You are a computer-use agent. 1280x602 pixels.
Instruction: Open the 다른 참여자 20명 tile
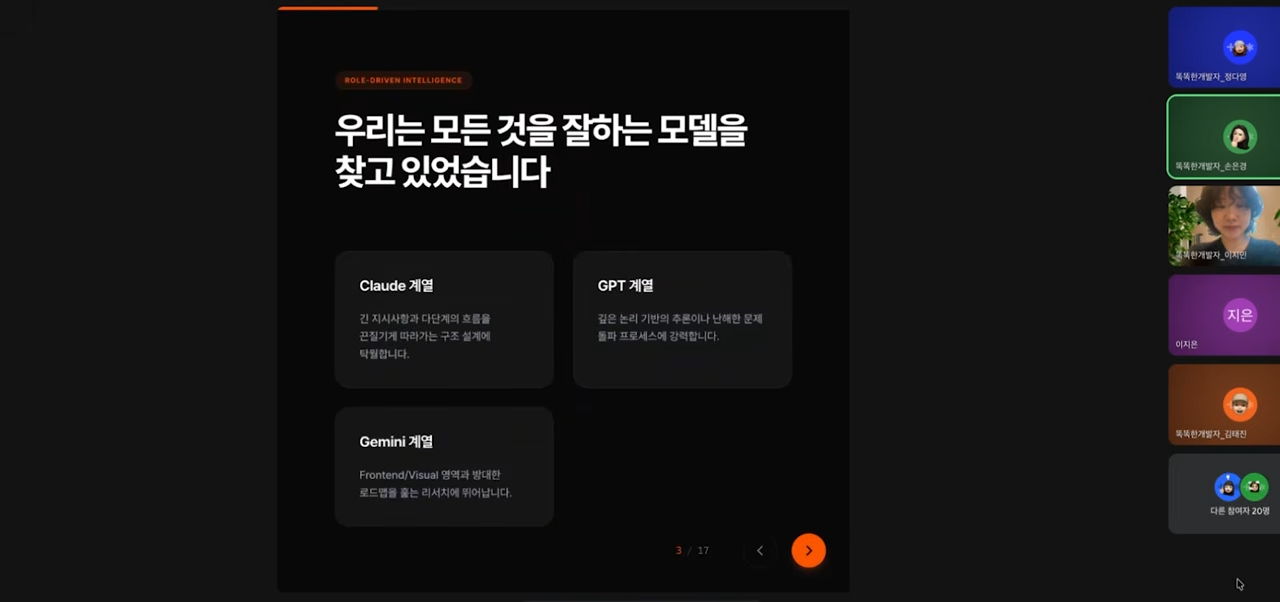coord(1224,493)
